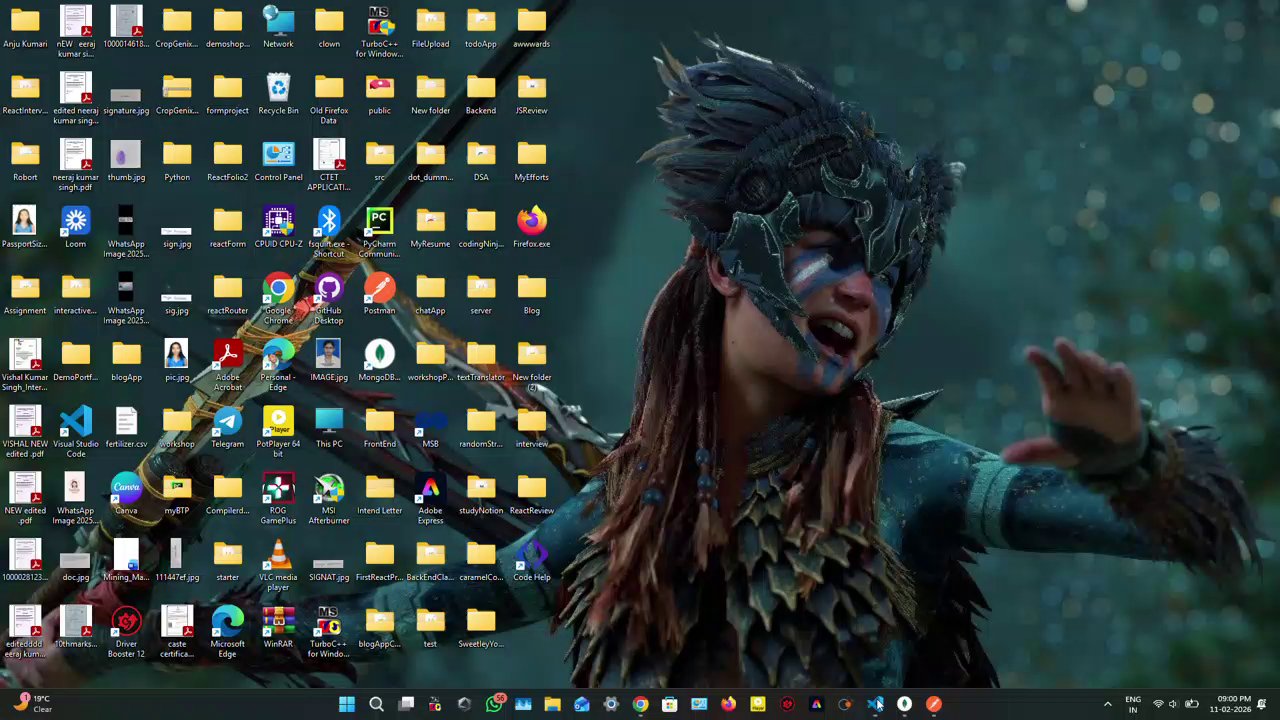The height and width of the screenshot is (720, 1280).
Task: Select the Visual Studio Code desktop shortcut
Action: (x=75, y=432)
